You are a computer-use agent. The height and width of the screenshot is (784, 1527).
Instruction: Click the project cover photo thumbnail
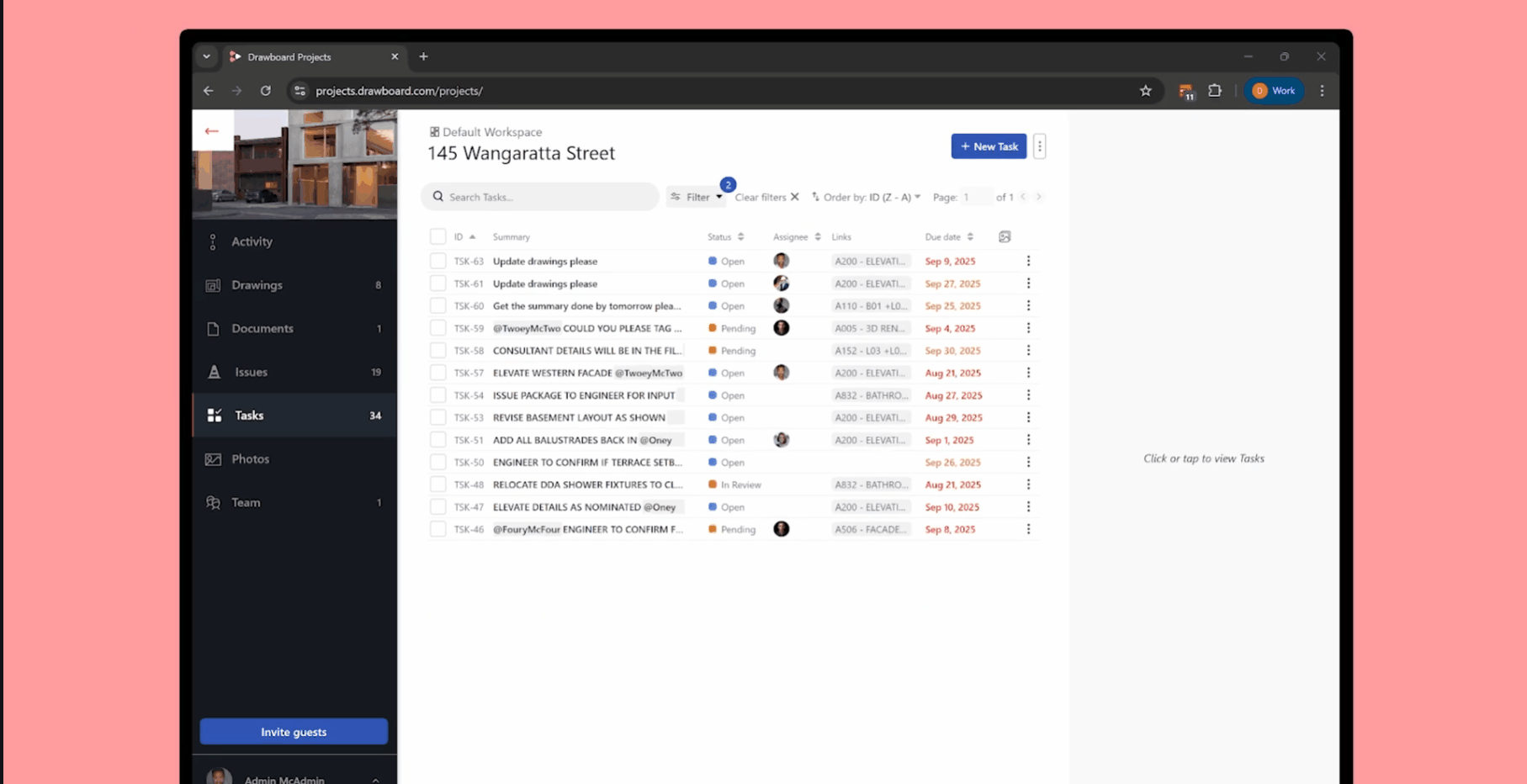[294, 164]
